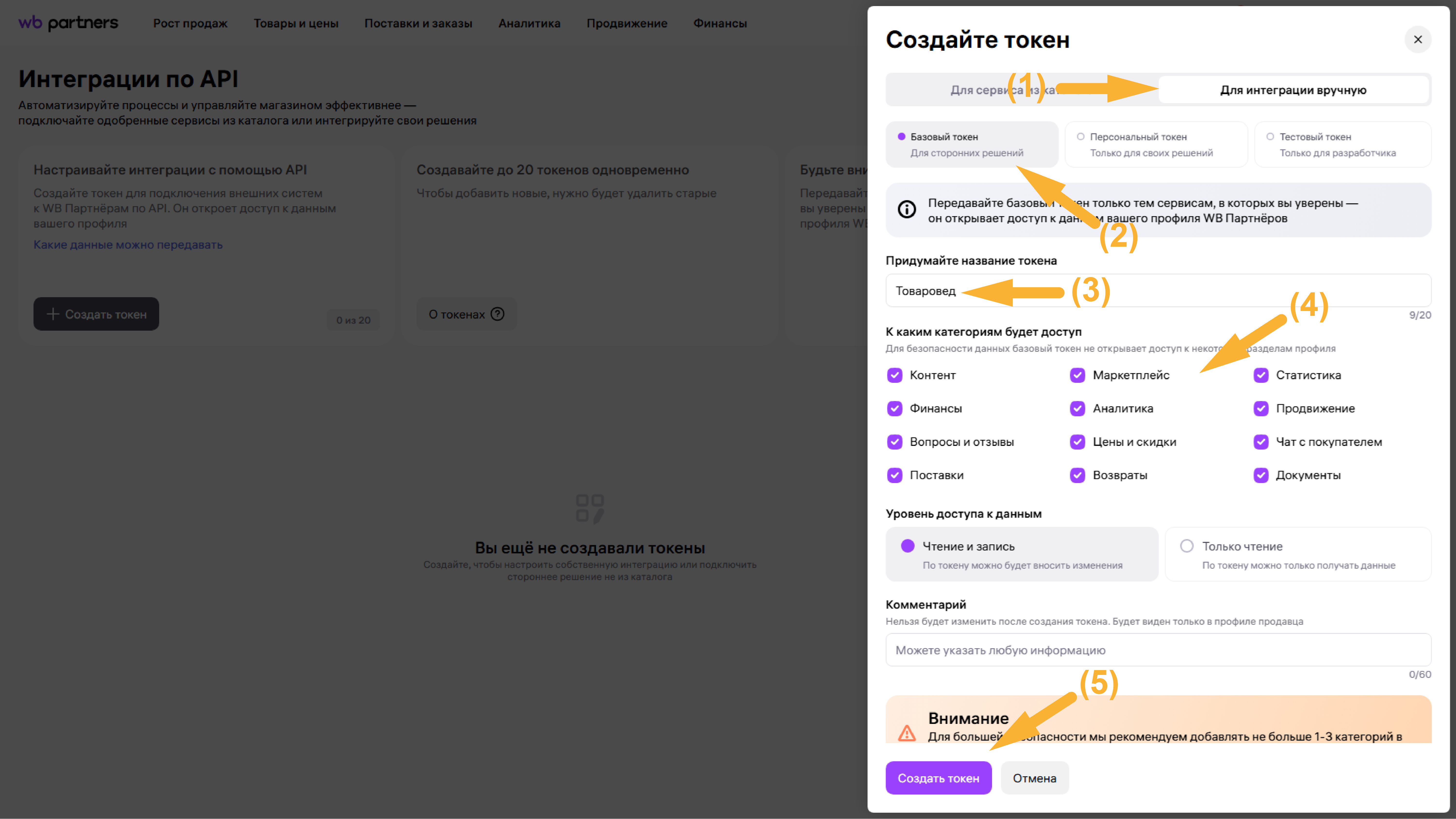Click the Комментарий text field
Viewport: 1456px width, 819px height.
coord(1158,650)
